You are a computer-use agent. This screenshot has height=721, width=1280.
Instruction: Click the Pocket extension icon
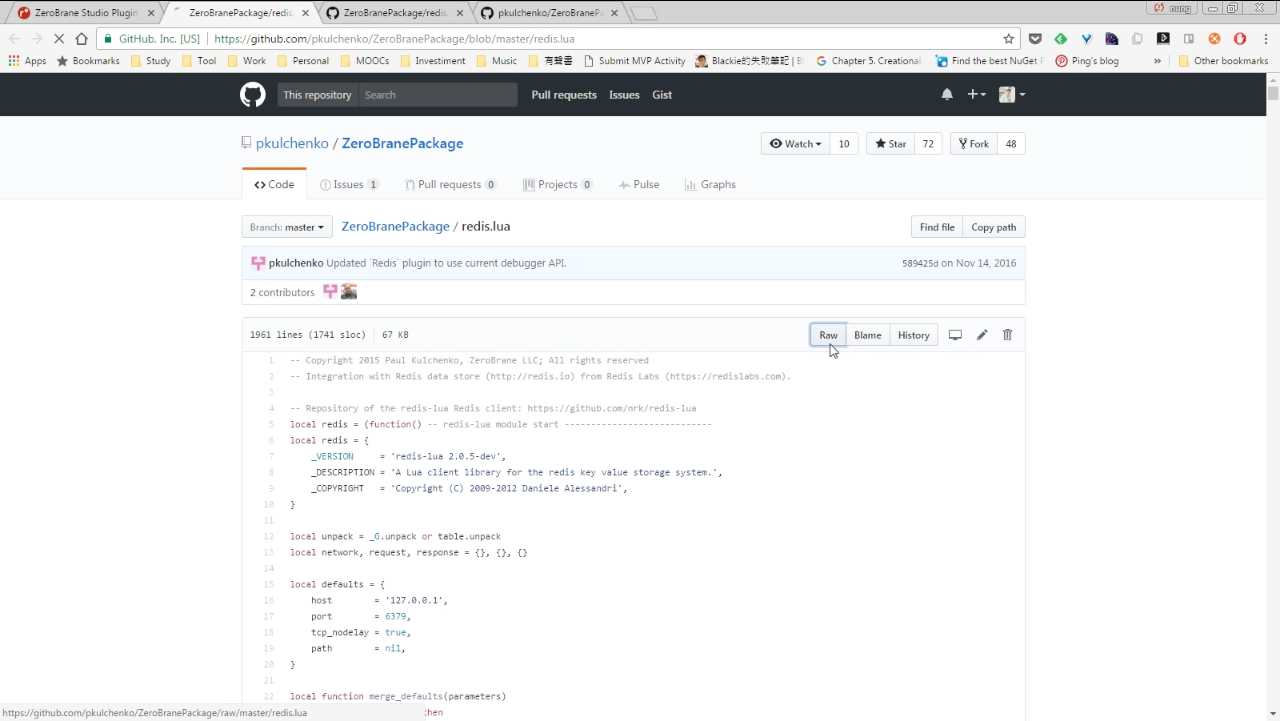click(1035, 39)
